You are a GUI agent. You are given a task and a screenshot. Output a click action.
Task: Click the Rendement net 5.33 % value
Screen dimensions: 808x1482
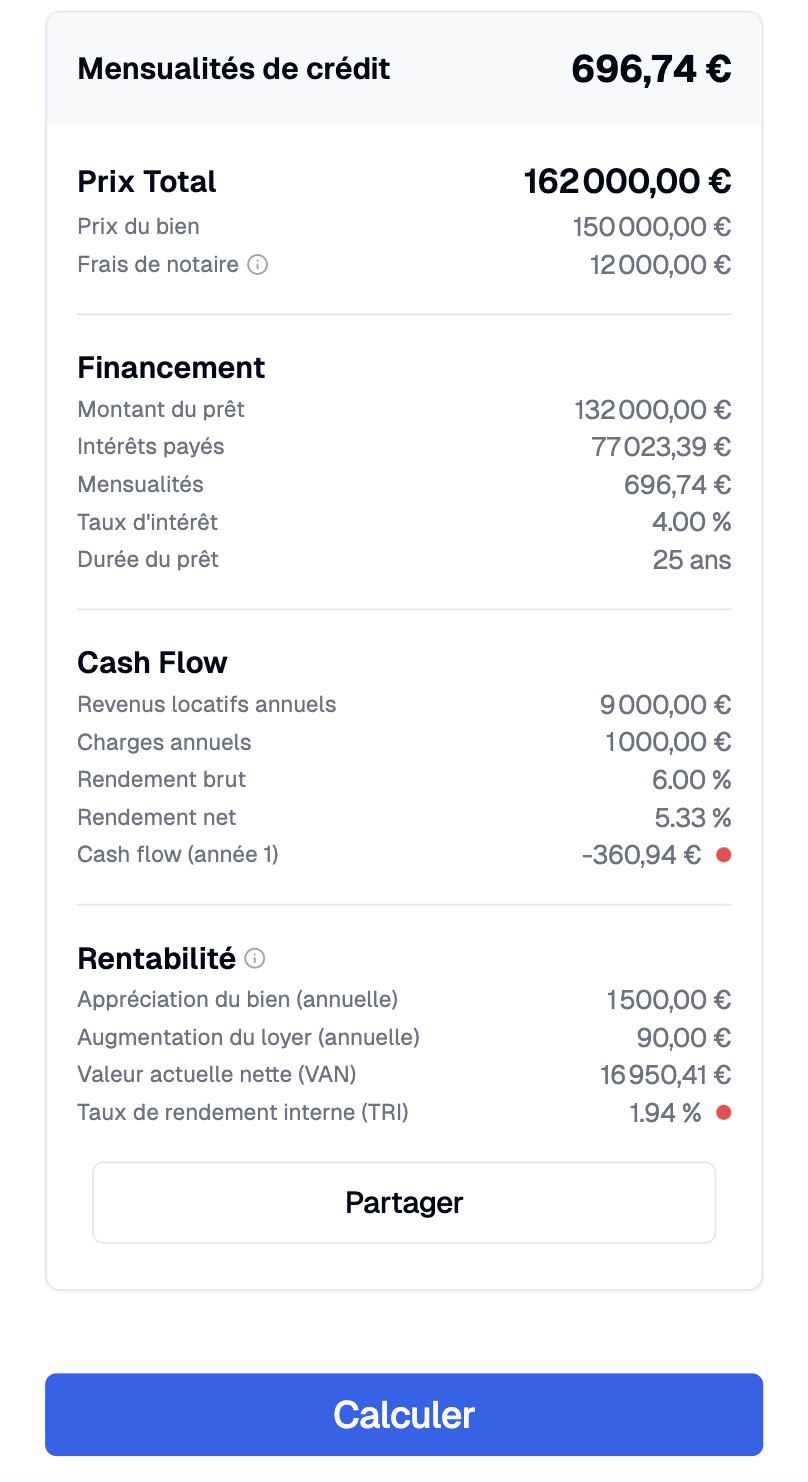click(x=693, y=818)
